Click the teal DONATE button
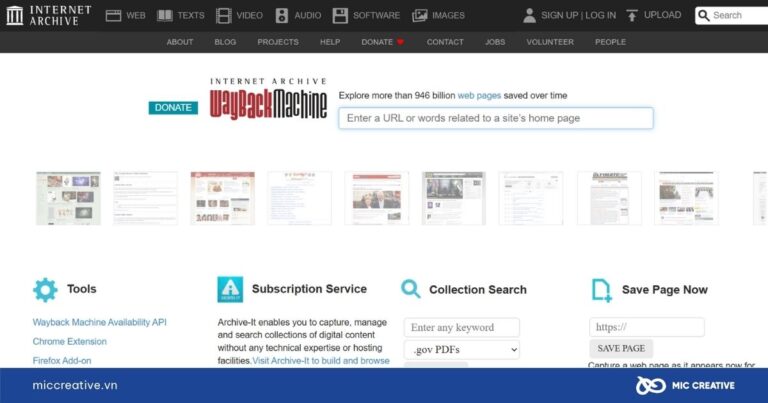 click(173, 108)
